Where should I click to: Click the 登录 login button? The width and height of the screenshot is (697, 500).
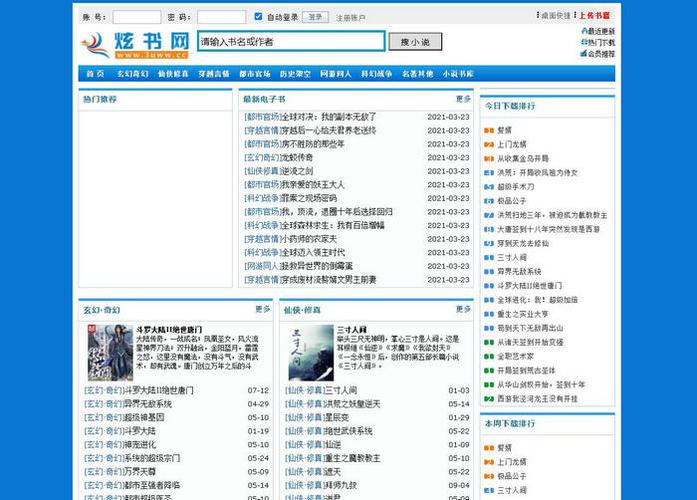(315, 17)
